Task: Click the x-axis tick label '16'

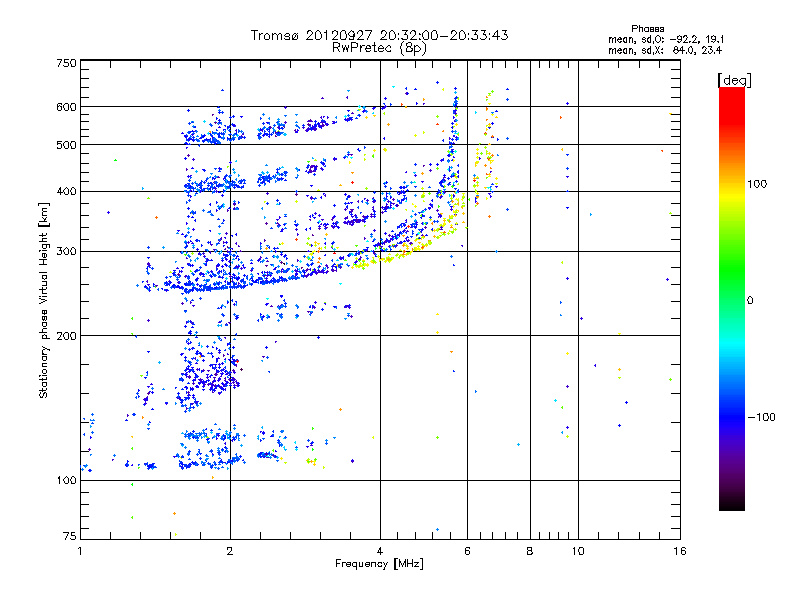Action: pyautogui.click(x=680, y=551)
